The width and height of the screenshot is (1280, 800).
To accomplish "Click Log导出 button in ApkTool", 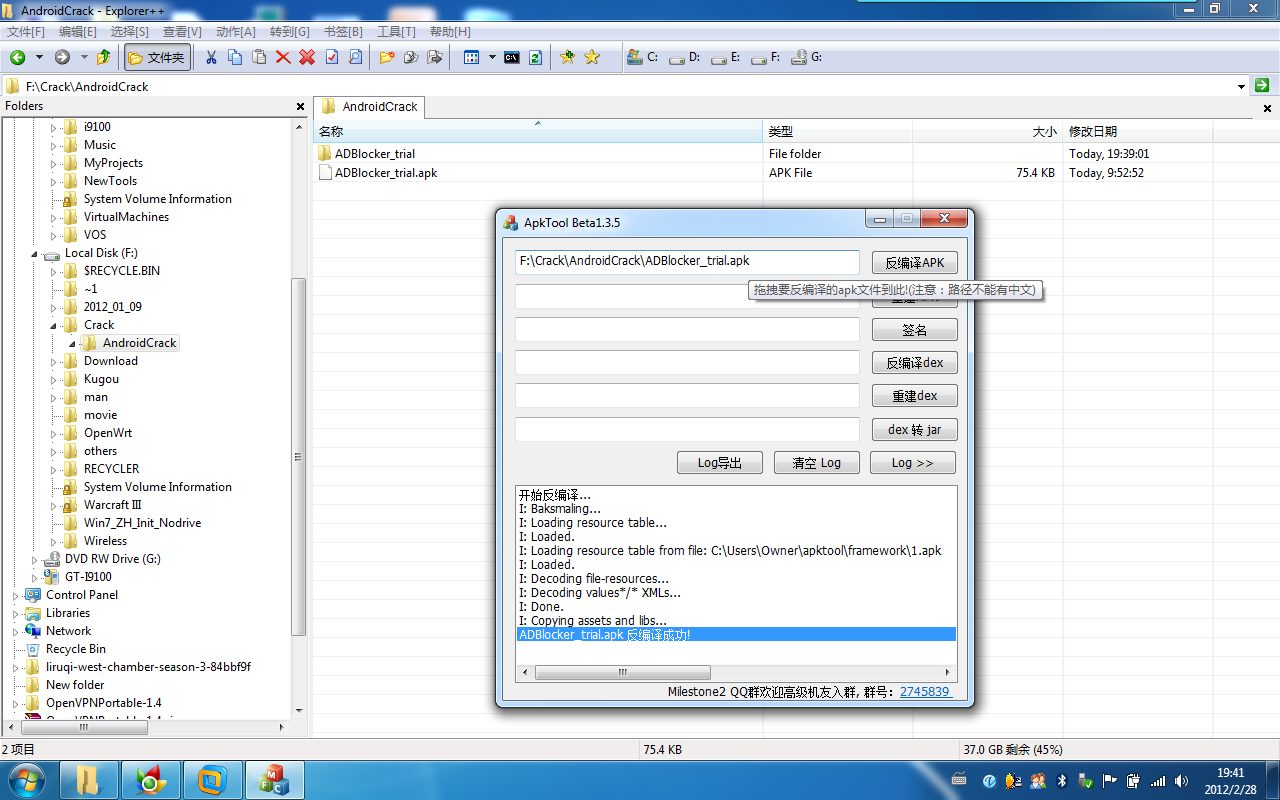I will coord(720,463).
